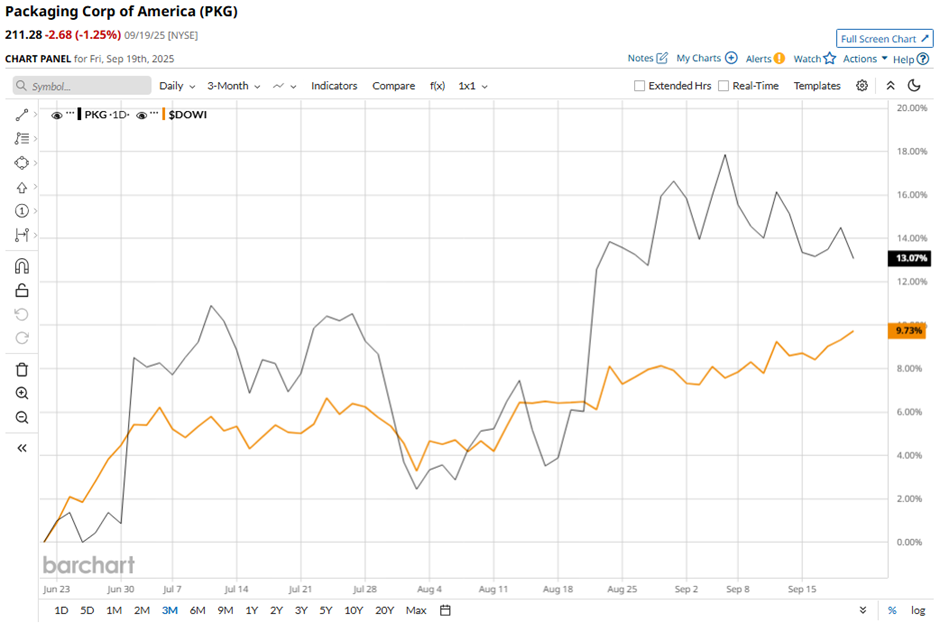This screenshot has height=623, width=940.
Task: Click the Full Screen Chart button
Action: 884,38
